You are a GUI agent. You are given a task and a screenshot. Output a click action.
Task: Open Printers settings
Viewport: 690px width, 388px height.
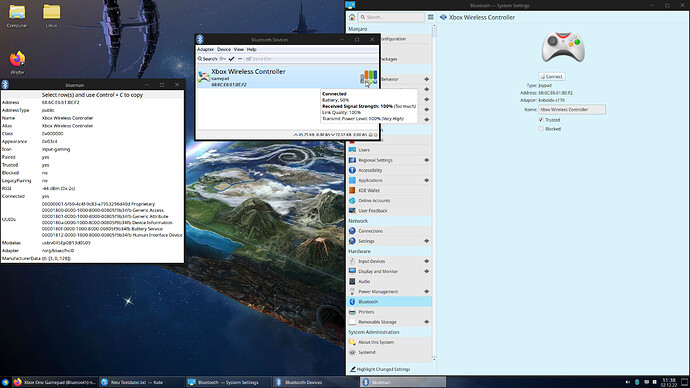click(389, 312)
